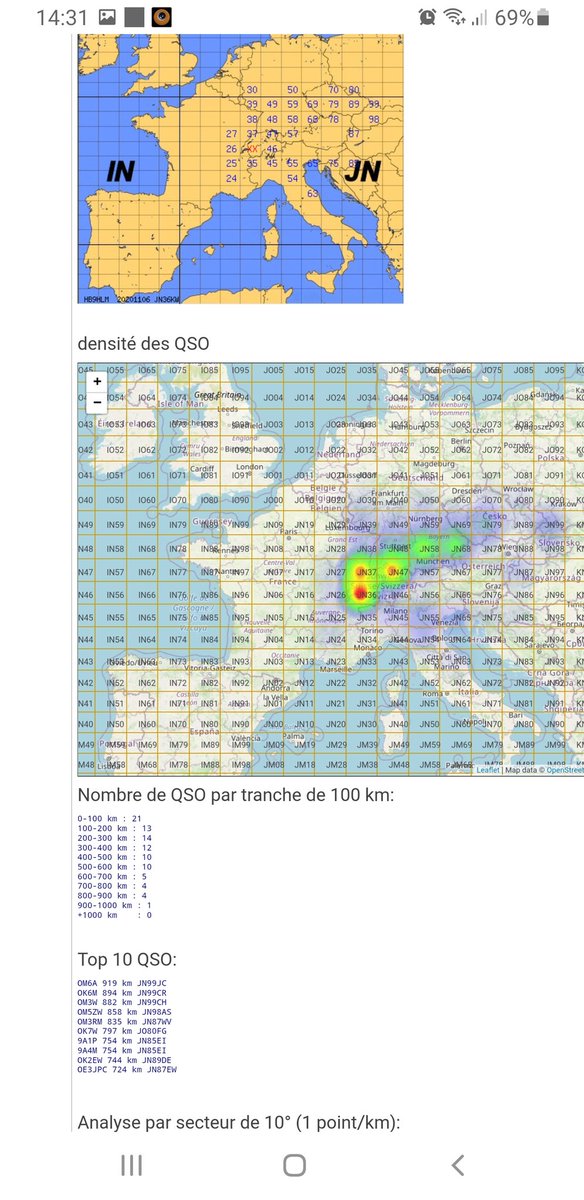584x1200 pixels.
Task: Tap the cellular signal bars icon
Action: coord(478,17)
